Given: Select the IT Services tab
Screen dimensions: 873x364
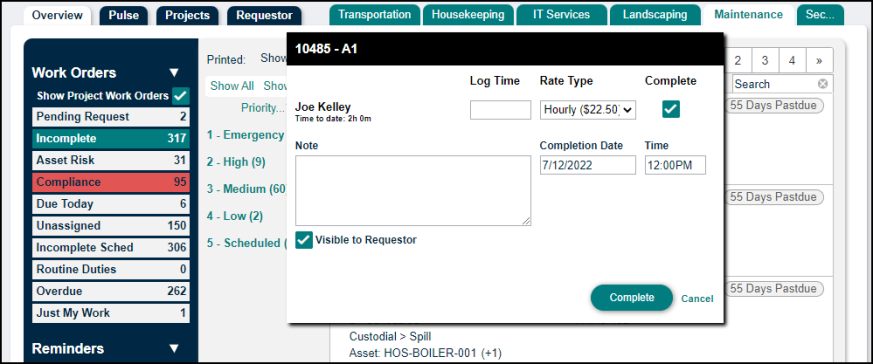Looking at the screenshot, I should (561, 14).
